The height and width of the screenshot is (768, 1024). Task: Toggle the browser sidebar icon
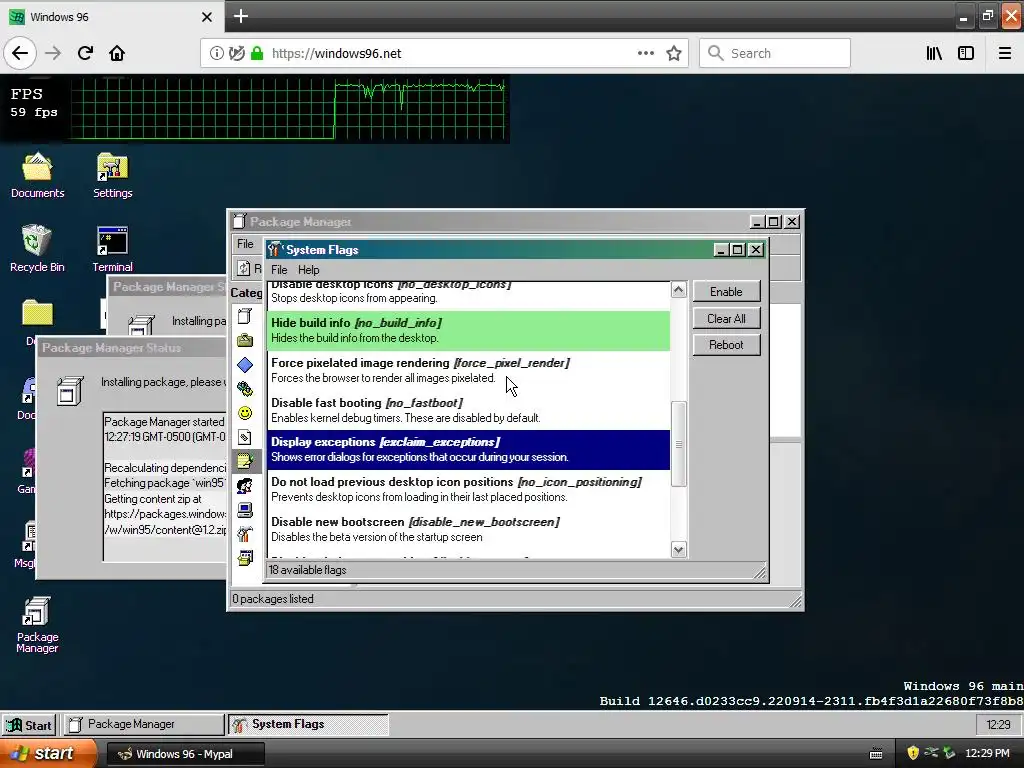(x=966, y=54)
